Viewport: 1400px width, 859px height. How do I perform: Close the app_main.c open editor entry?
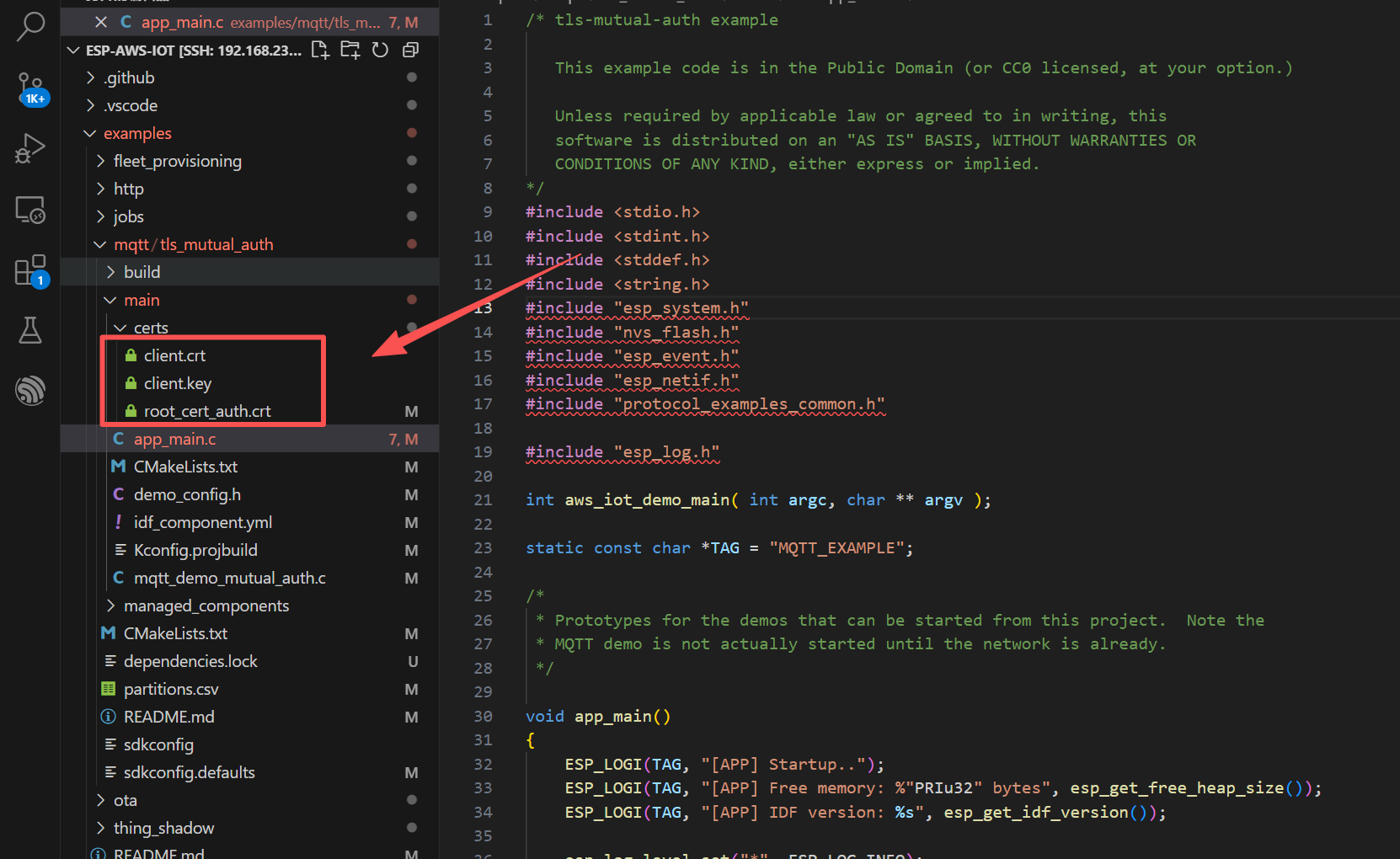click(x=100, y=22)
